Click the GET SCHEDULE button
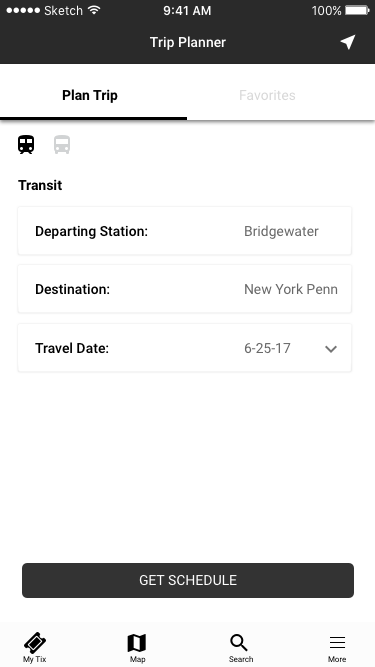 (x=188, y=580)
